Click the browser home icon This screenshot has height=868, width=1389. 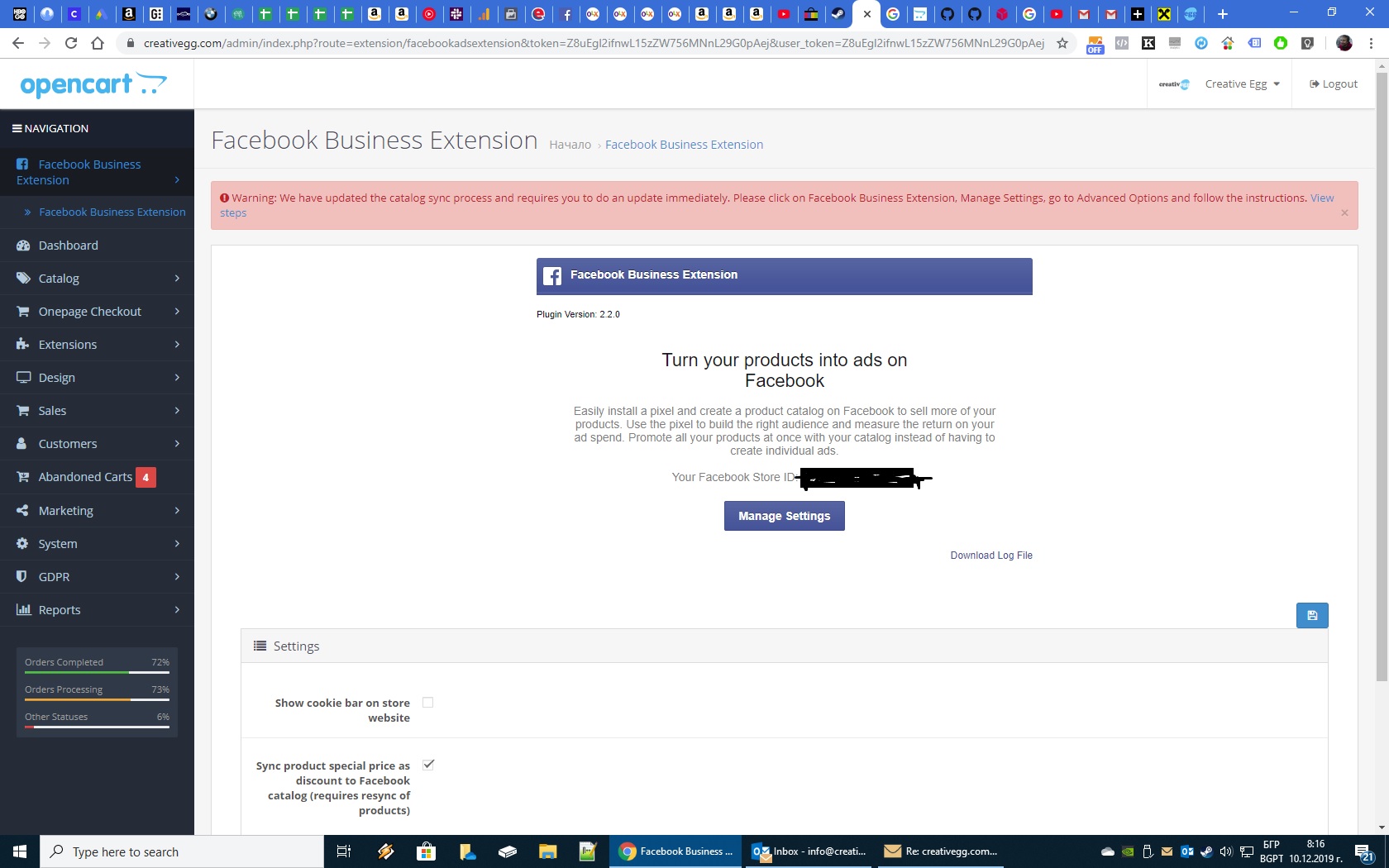click(98, 43)
